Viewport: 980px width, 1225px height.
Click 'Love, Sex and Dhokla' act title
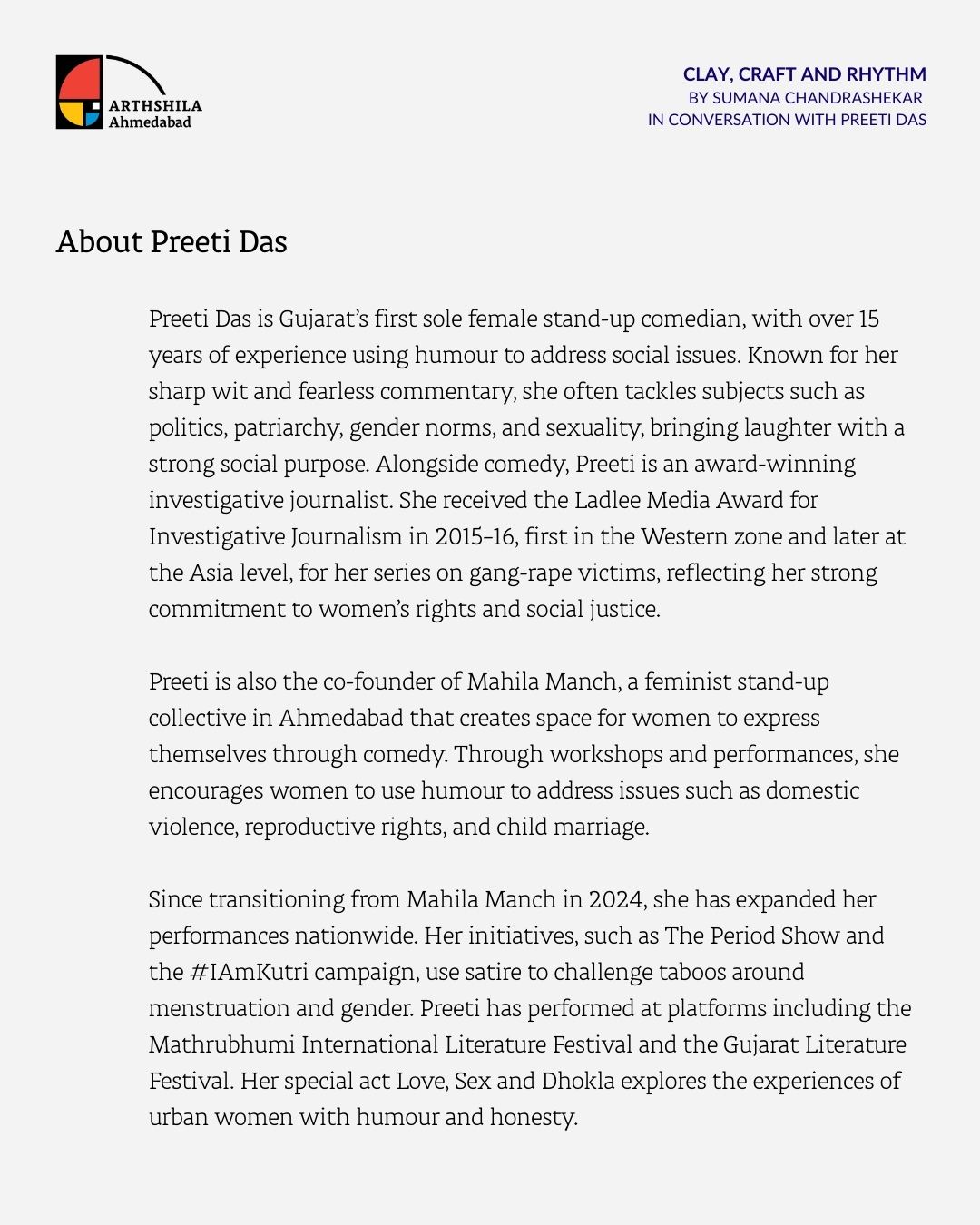click(x=519, y=1081)
